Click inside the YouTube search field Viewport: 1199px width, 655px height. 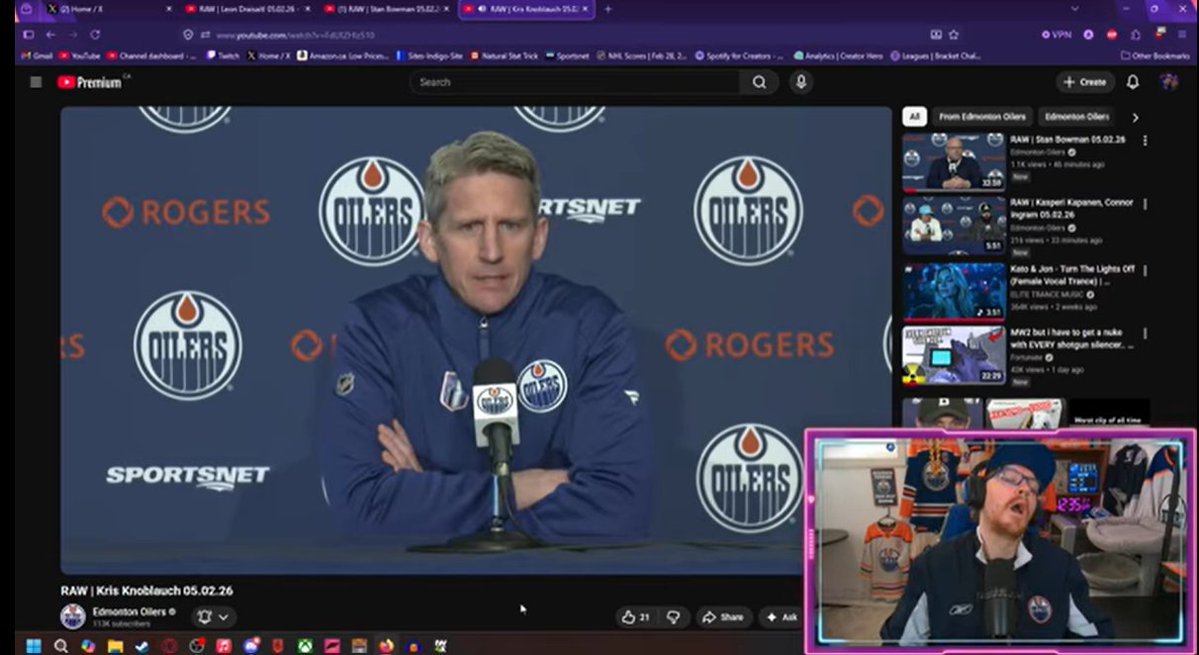point(575,82)
